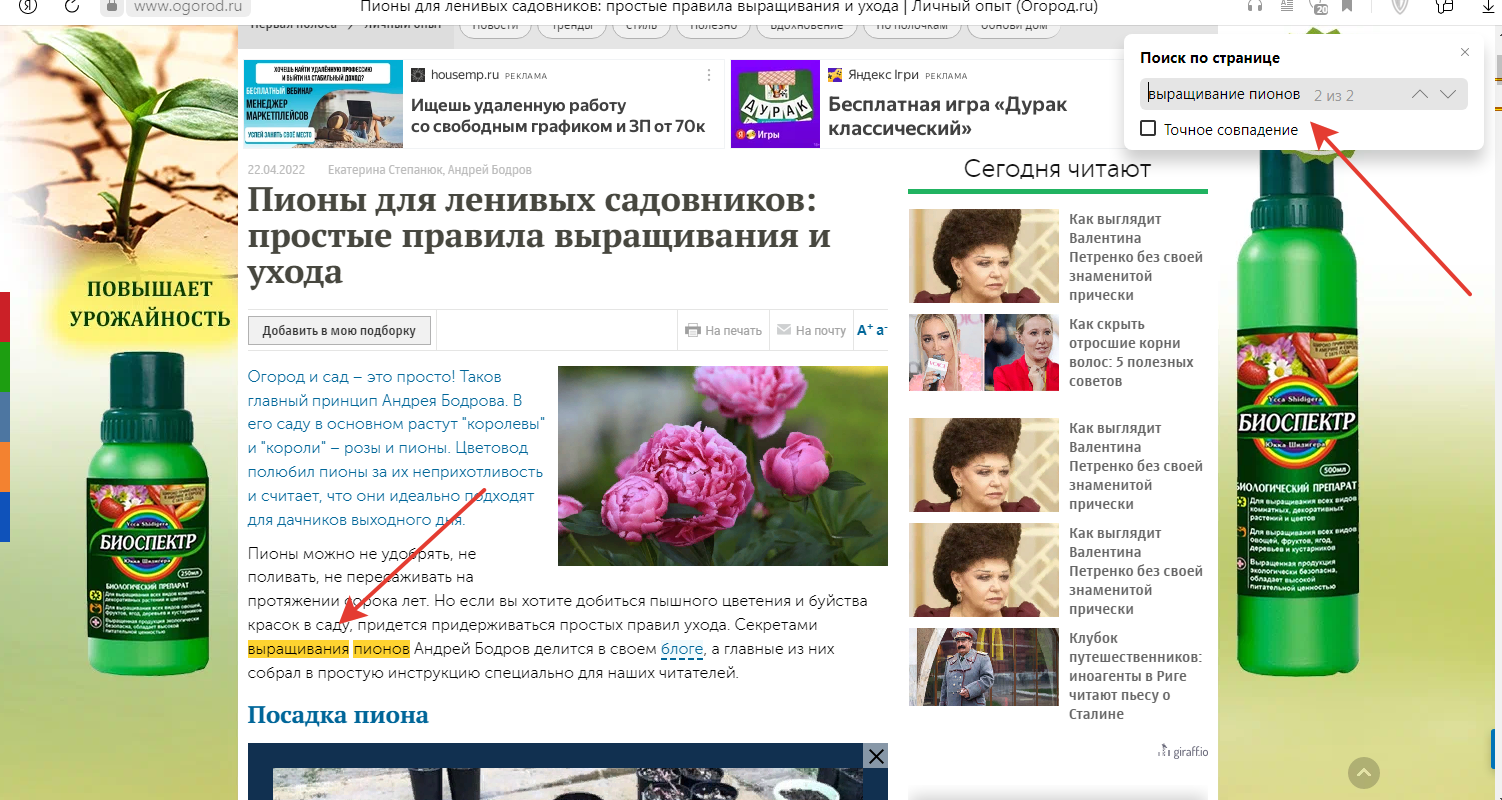
Task: Increase font size with the A+ icon
Action: tap(864, 330)
